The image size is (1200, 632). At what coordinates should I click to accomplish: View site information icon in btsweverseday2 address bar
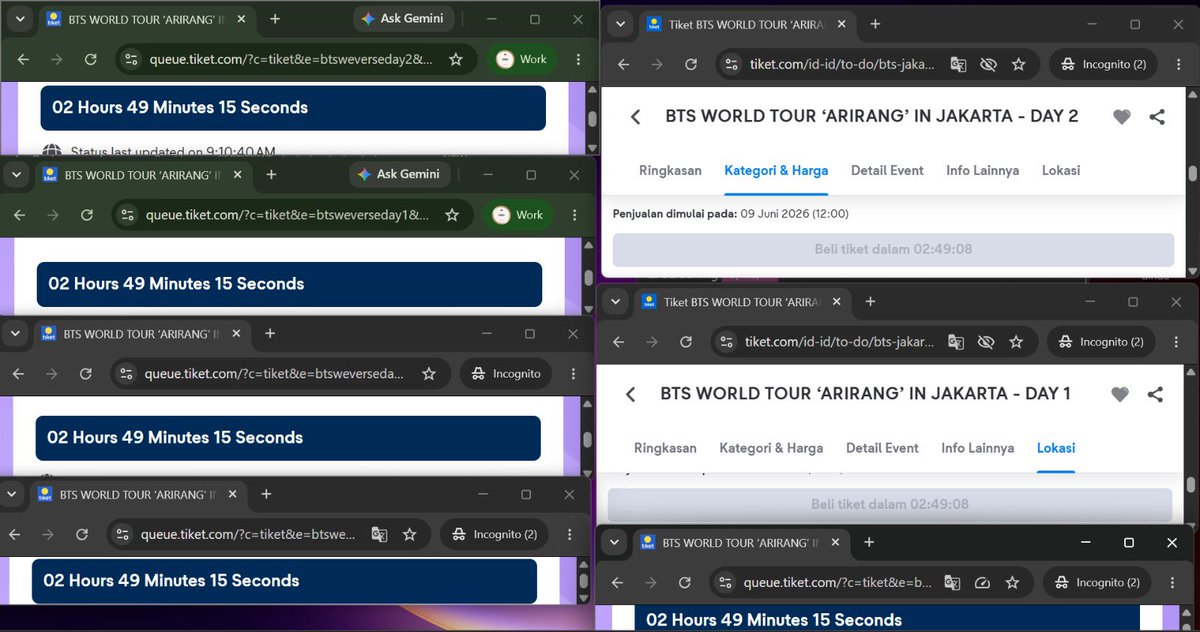131,60
